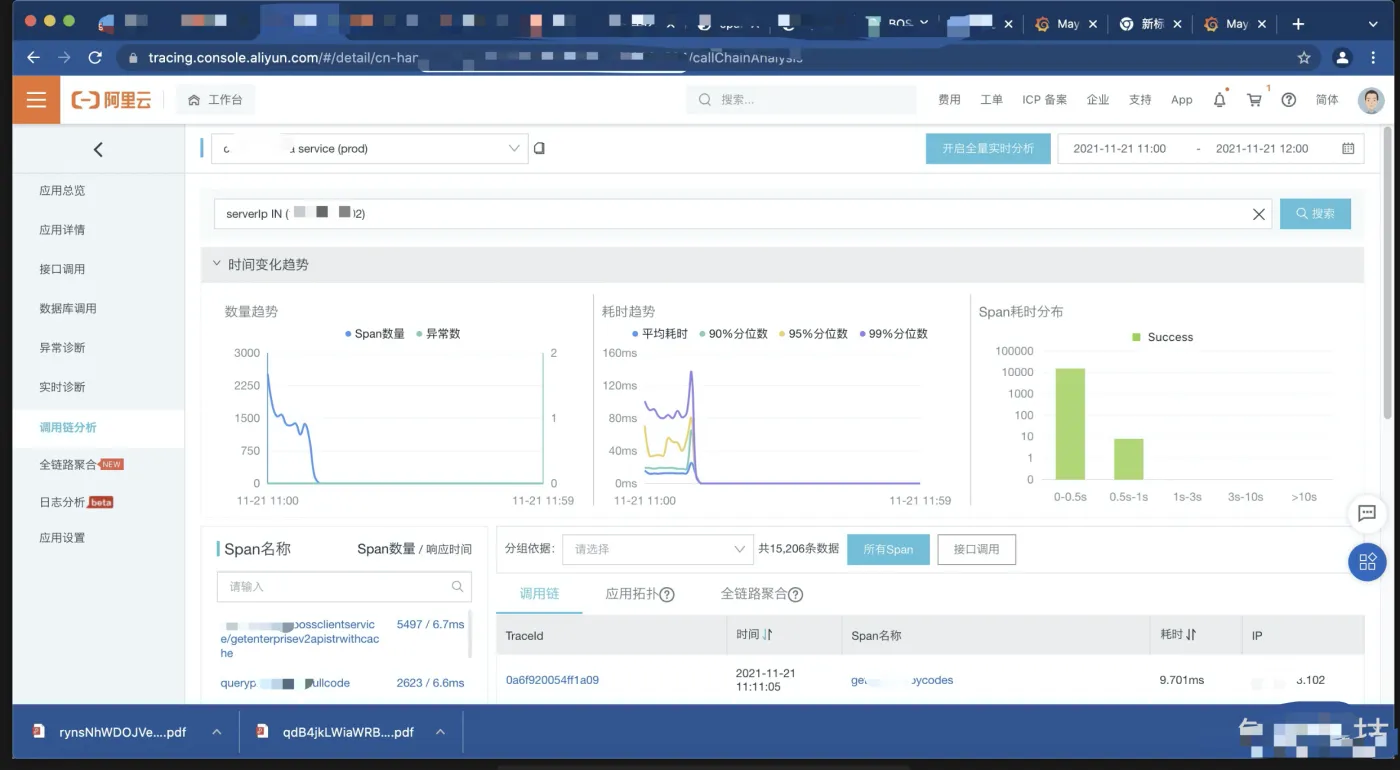
Task: Open menu for rynsNhWDOJVe....pdf download
Action: tap(216, 732)
